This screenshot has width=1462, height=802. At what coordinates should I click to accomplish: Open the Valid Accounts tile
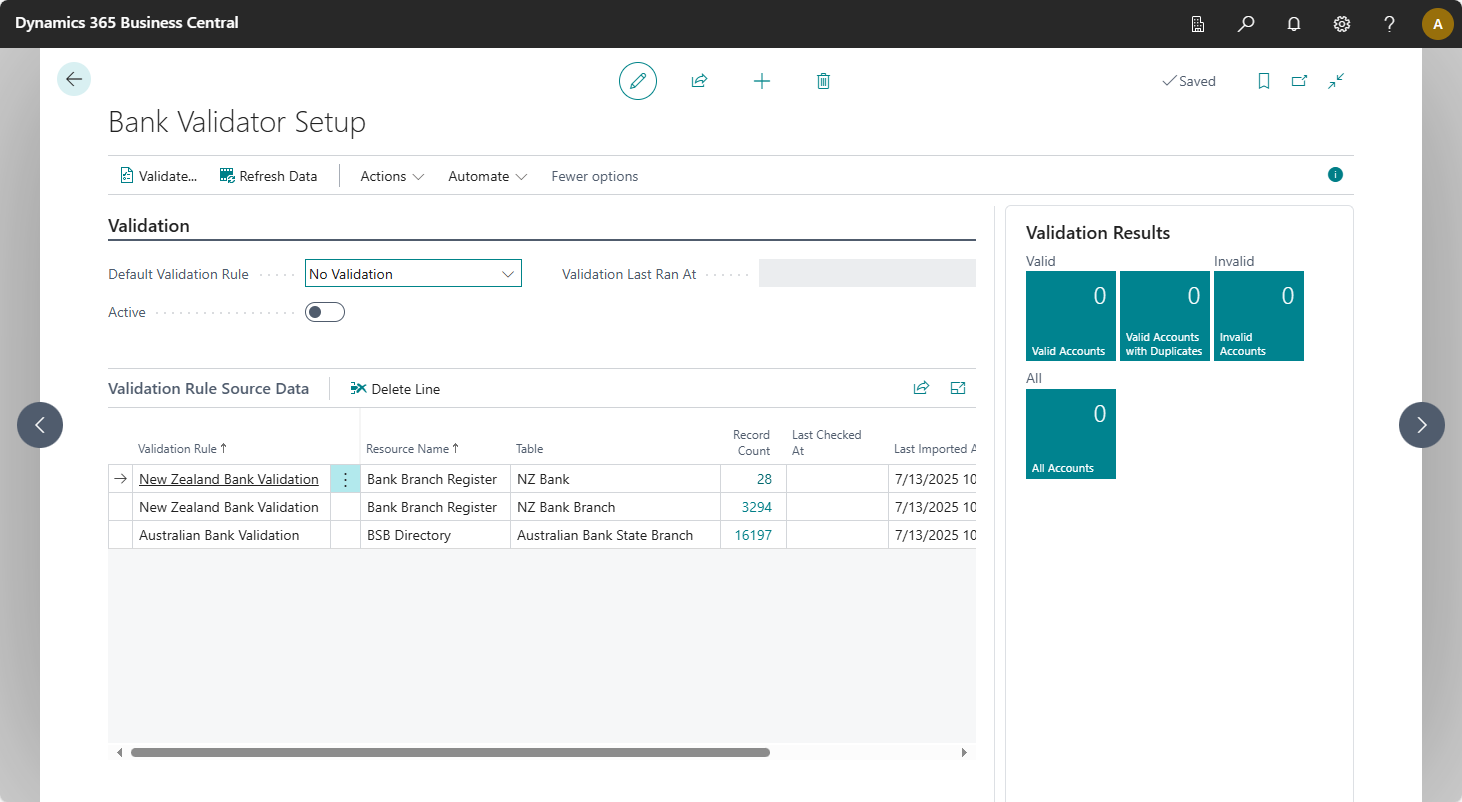[1071, 316]
